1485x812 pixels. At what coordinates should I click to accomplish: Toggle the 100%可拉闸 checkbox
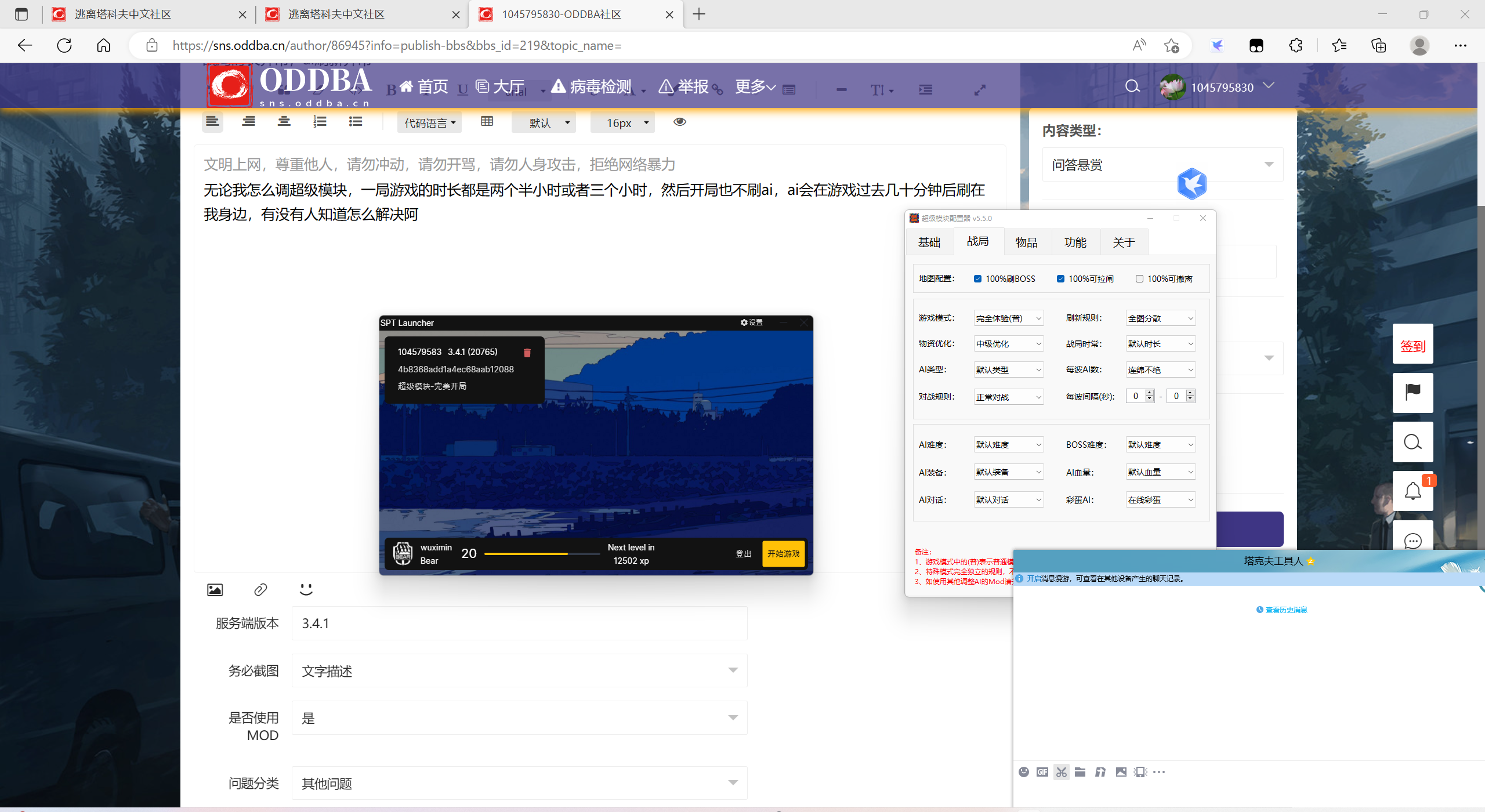[1060, 278]
